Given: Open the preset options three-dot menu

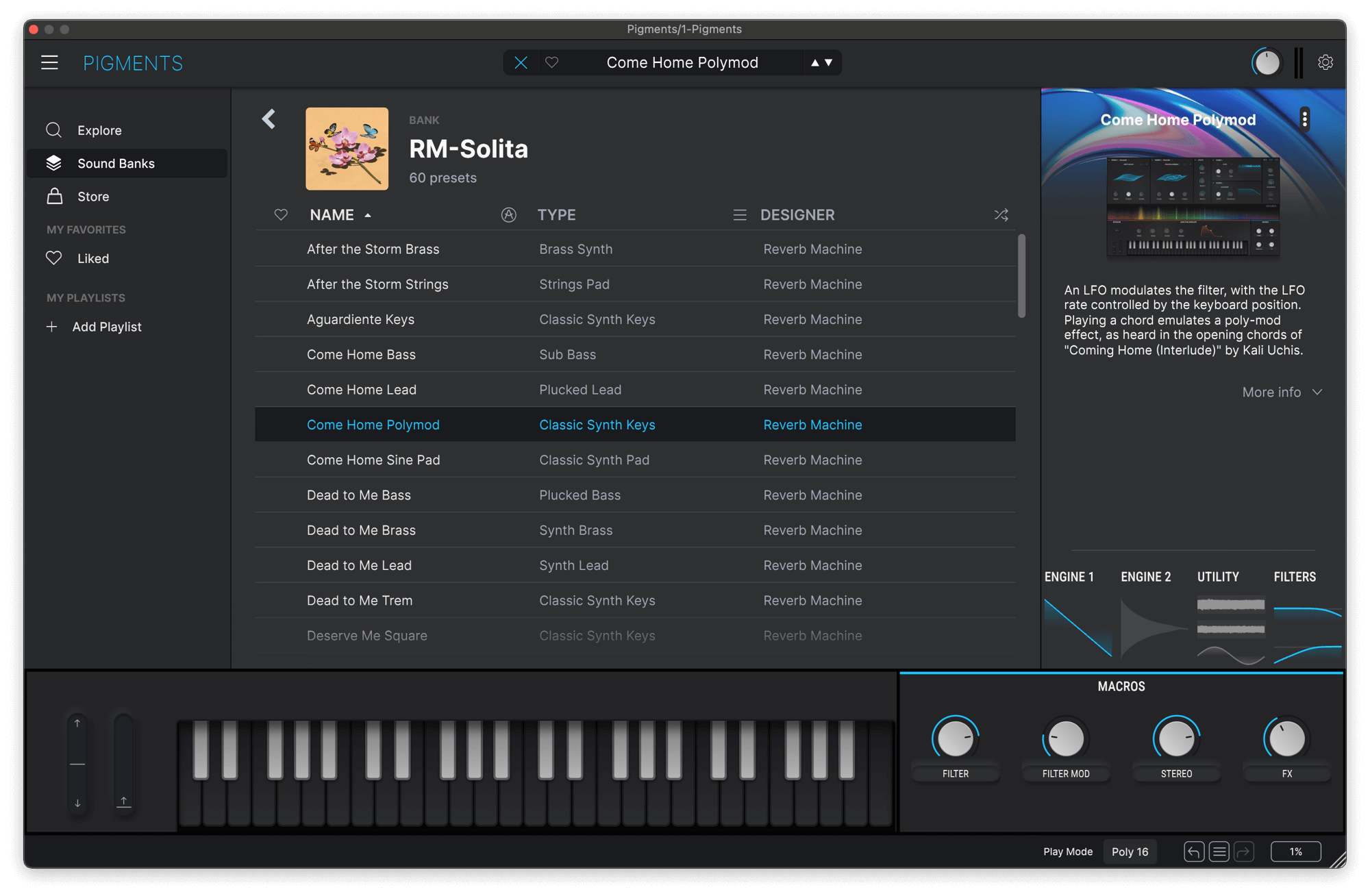Looking at the screenshot, I should coord(1305,119).
